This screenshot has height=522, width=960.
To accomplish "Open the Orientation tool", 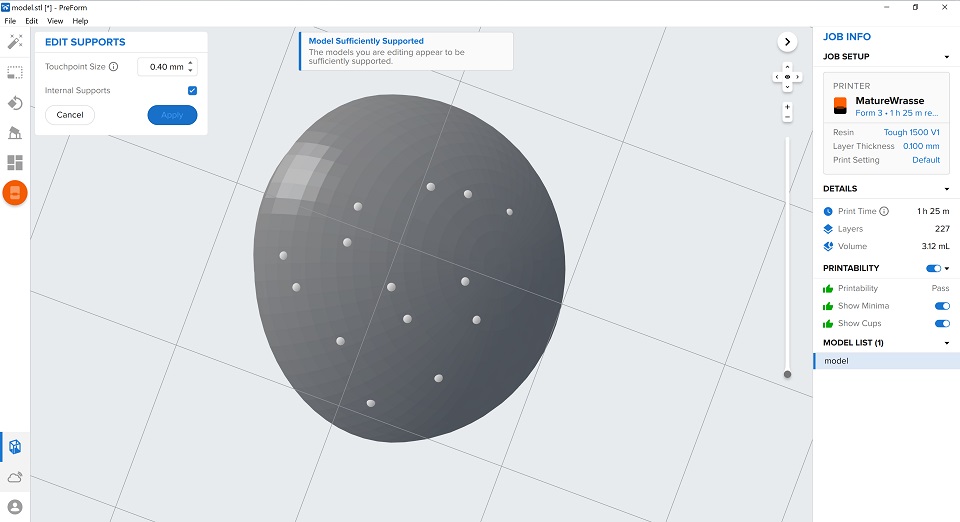I will coord(15,103).
